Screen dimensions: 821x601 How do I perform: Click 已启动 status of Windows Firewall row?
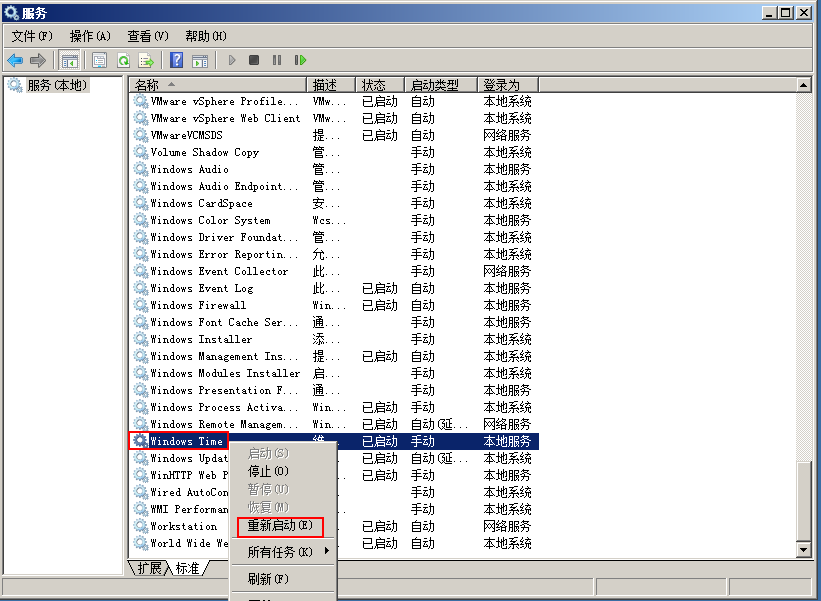pos(380,305)
